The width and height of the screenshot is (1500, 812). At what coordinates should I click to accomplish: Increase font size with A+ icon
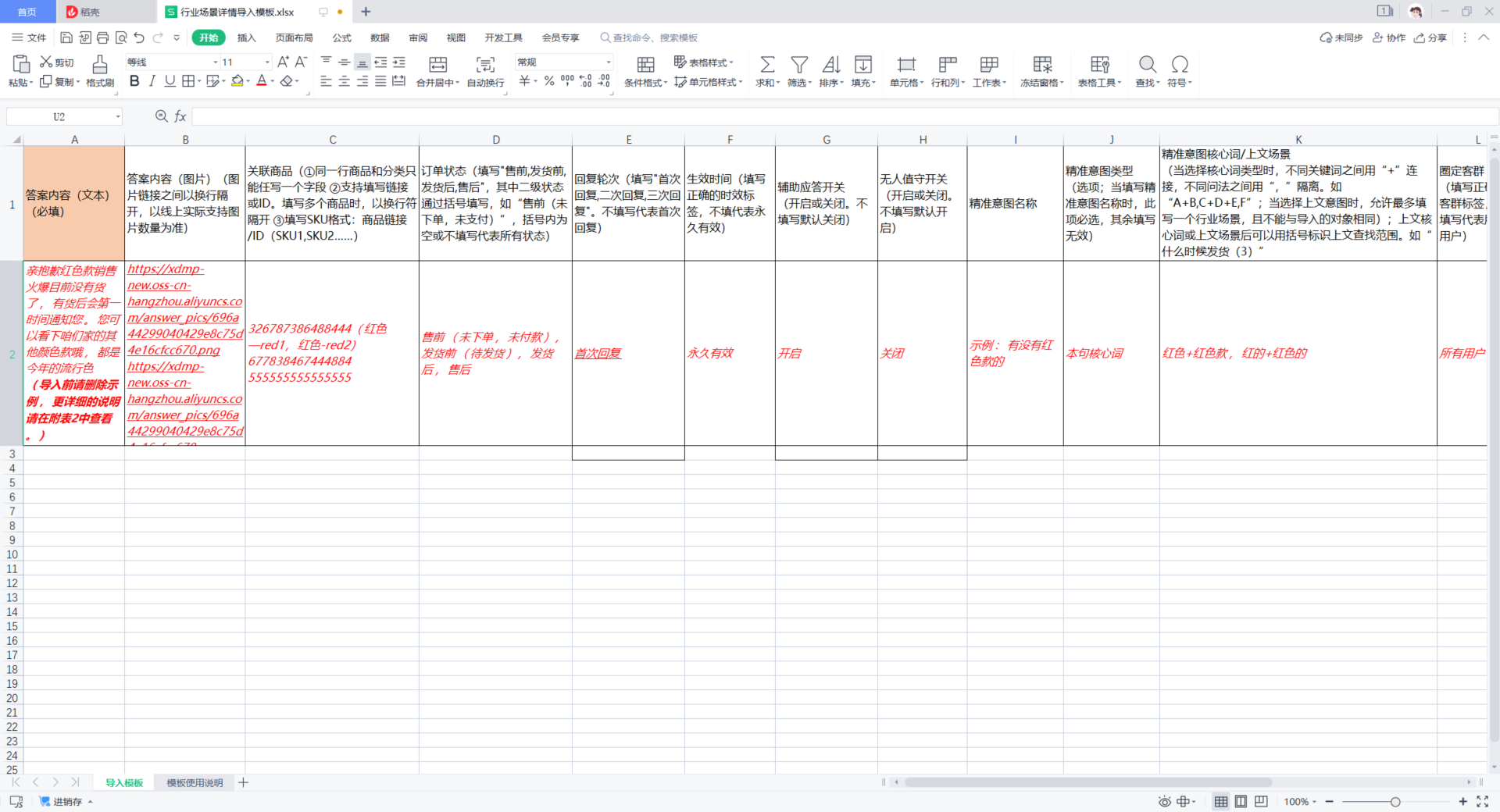pyautogui.click(x=283, y=62)
